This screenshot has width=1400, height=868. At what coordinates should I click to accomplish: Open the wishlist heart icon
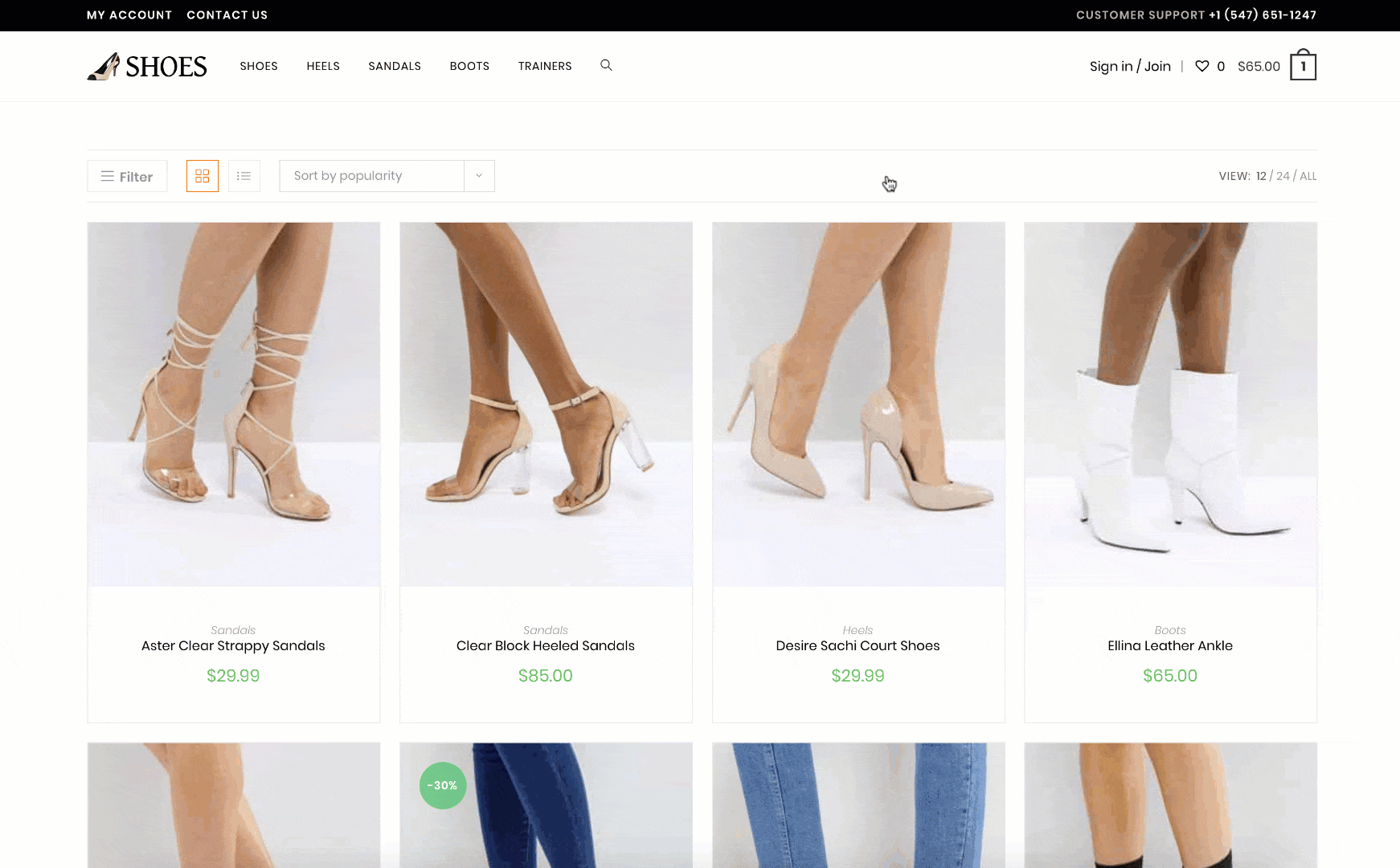coord(1202,66)
